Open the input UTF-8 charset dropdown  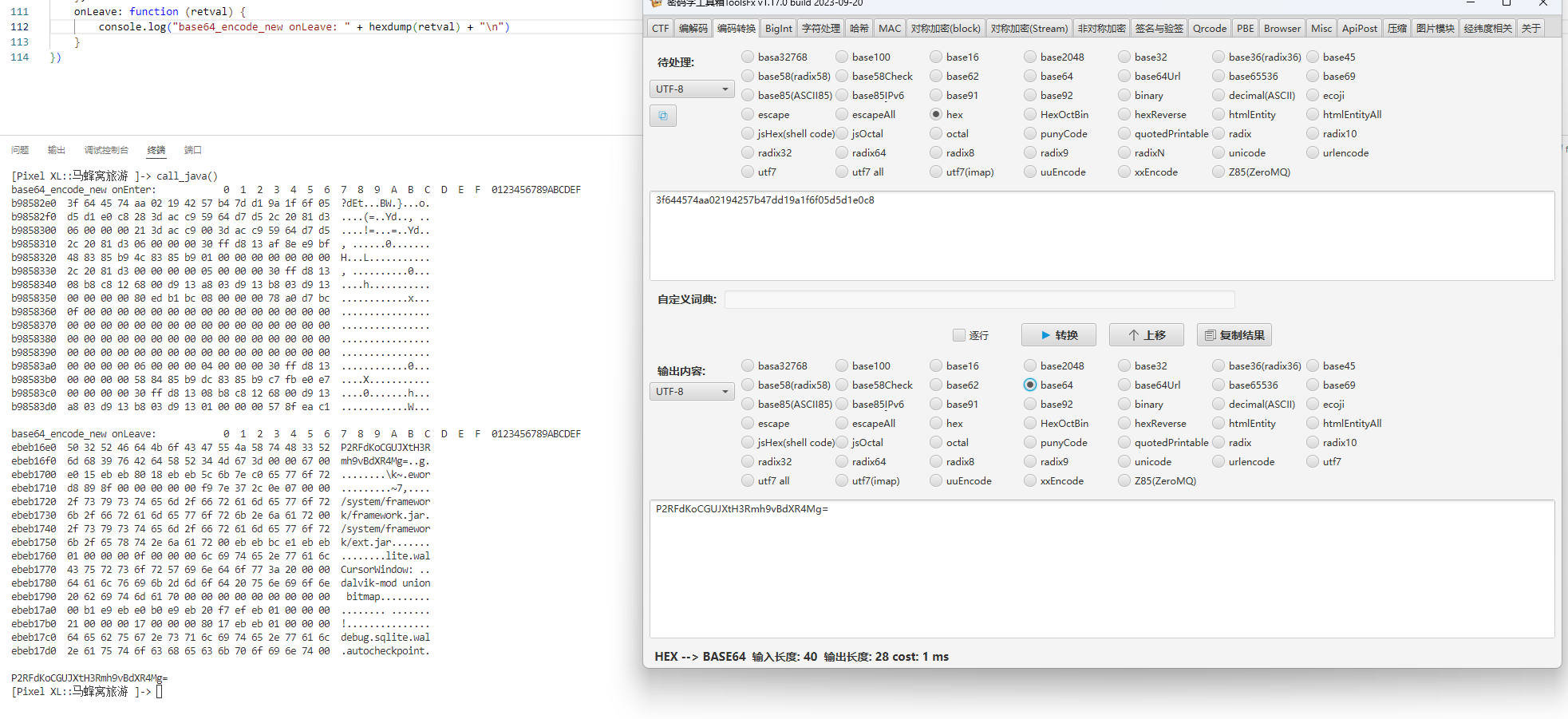pos(692,89)
